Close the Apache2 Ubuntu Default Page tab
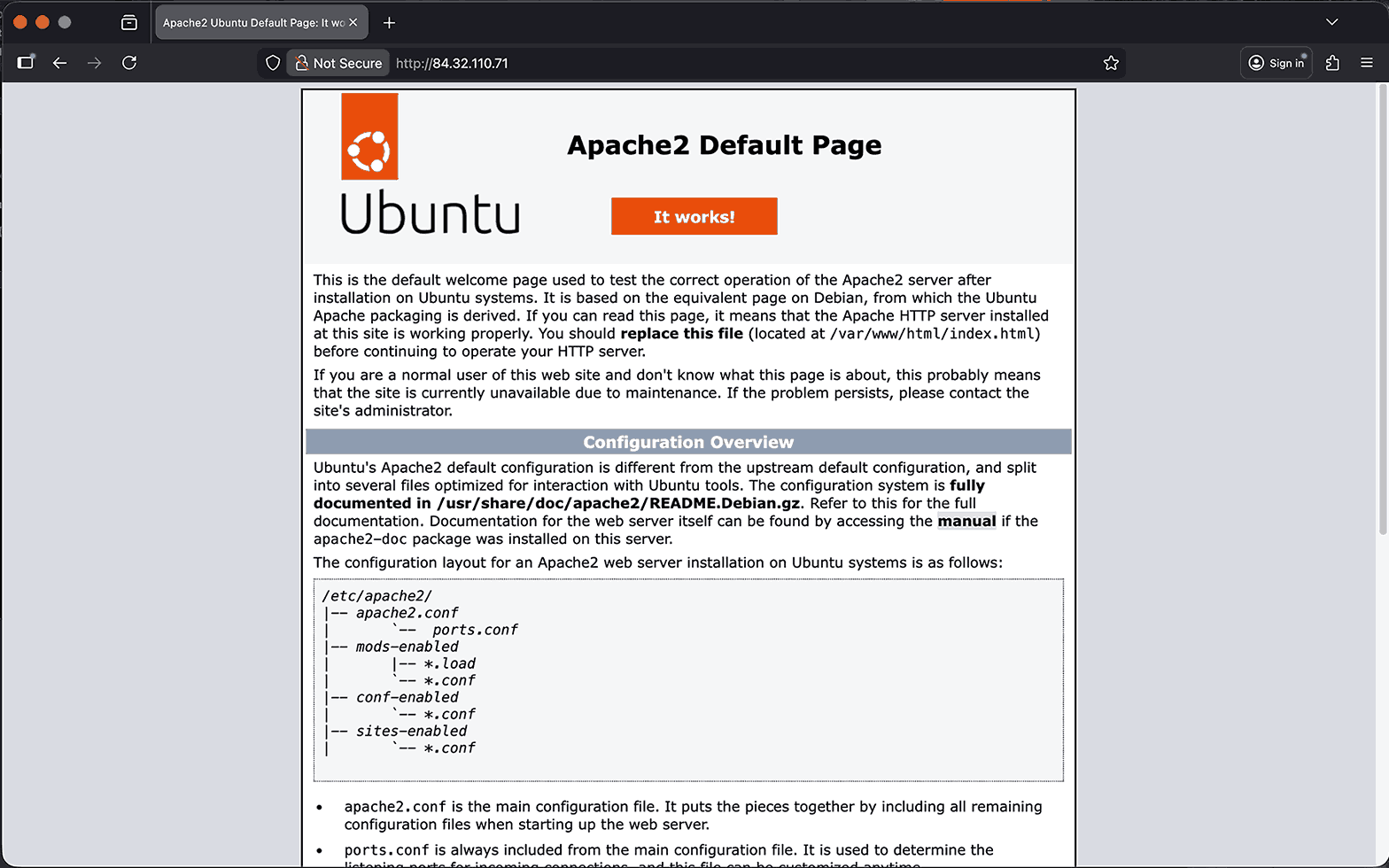The image size is (1389, 868). (353, 23)
